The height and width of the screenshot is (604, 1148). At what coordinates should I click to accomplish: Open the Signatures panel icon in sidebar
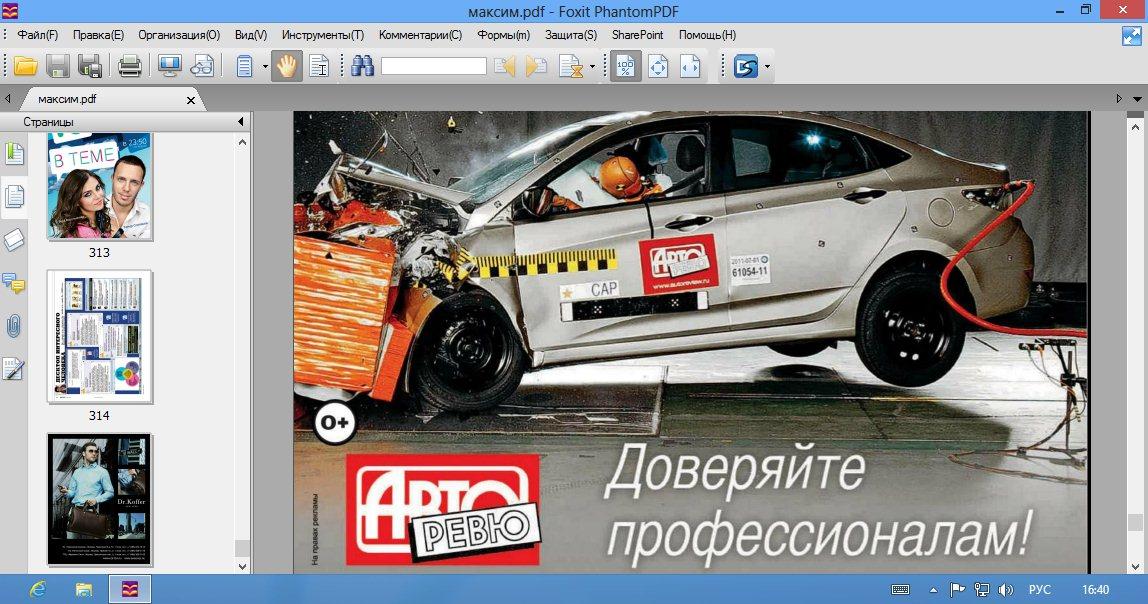pos(13,369)
